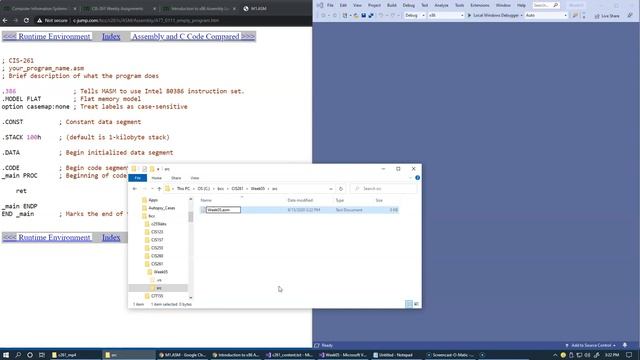Open the Windows Start menu

[x=6, y=355]
